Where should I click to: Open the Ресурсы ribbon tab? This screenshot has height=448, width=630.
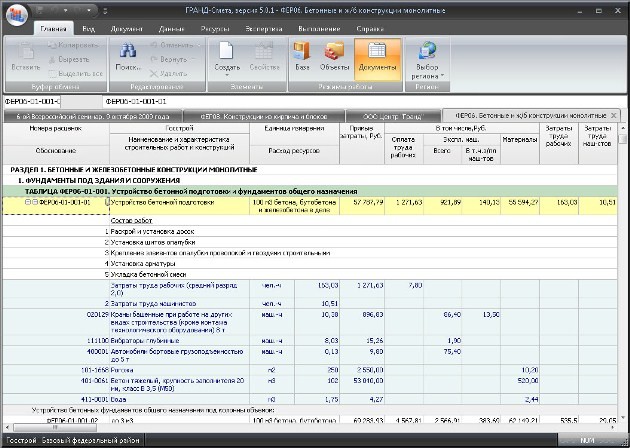tap(215, 29)
